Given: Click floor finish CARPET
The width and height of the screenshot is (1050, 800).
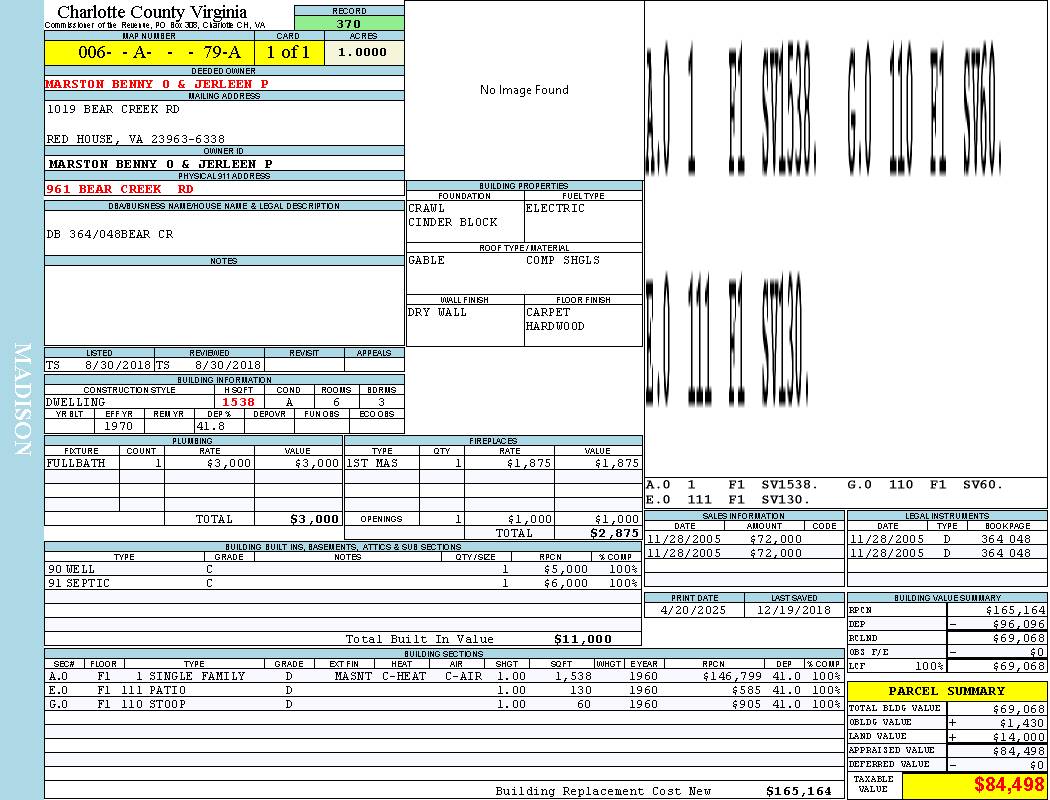Looking at the screenshot, I should coord(548,313).
